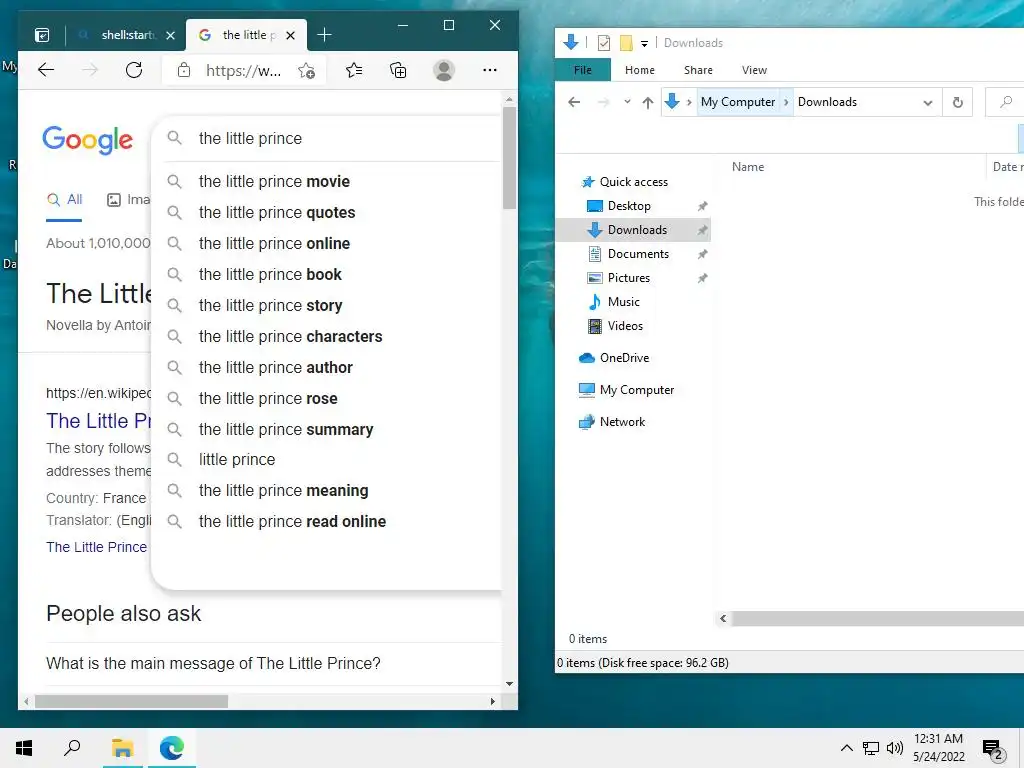Open the File tab in Explorer
The height and width of the screenshot is (768, 1024).
pyautogui.click(x=583, y=70)
